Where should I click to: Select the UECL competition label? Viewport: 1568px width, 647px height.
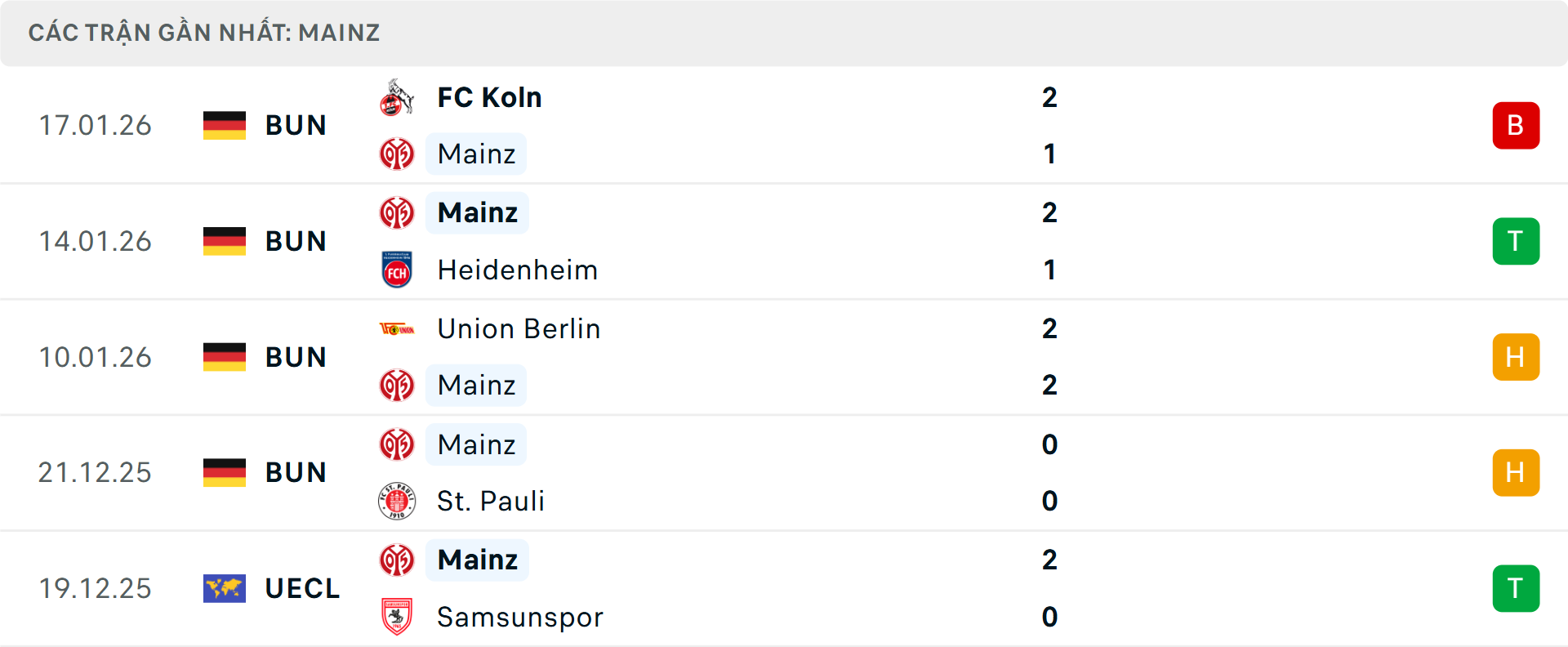point(302,588)
